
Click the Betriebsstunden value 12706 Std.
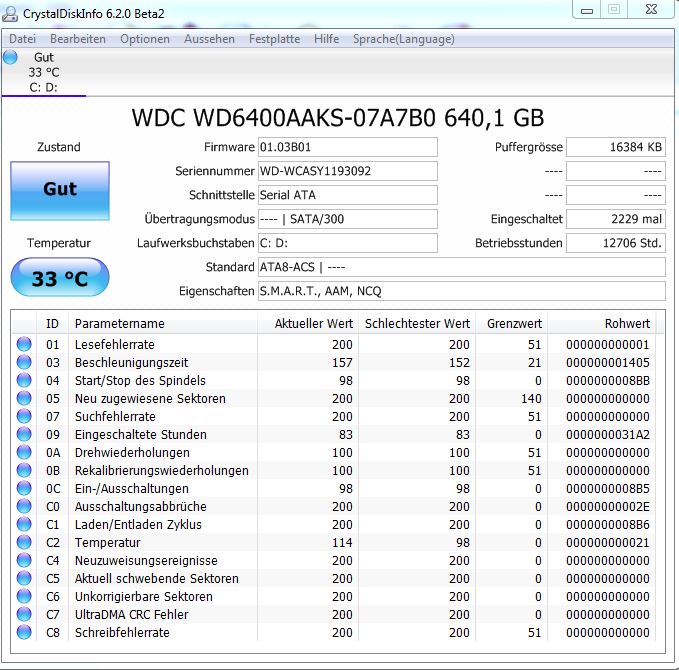click(616, 243)
